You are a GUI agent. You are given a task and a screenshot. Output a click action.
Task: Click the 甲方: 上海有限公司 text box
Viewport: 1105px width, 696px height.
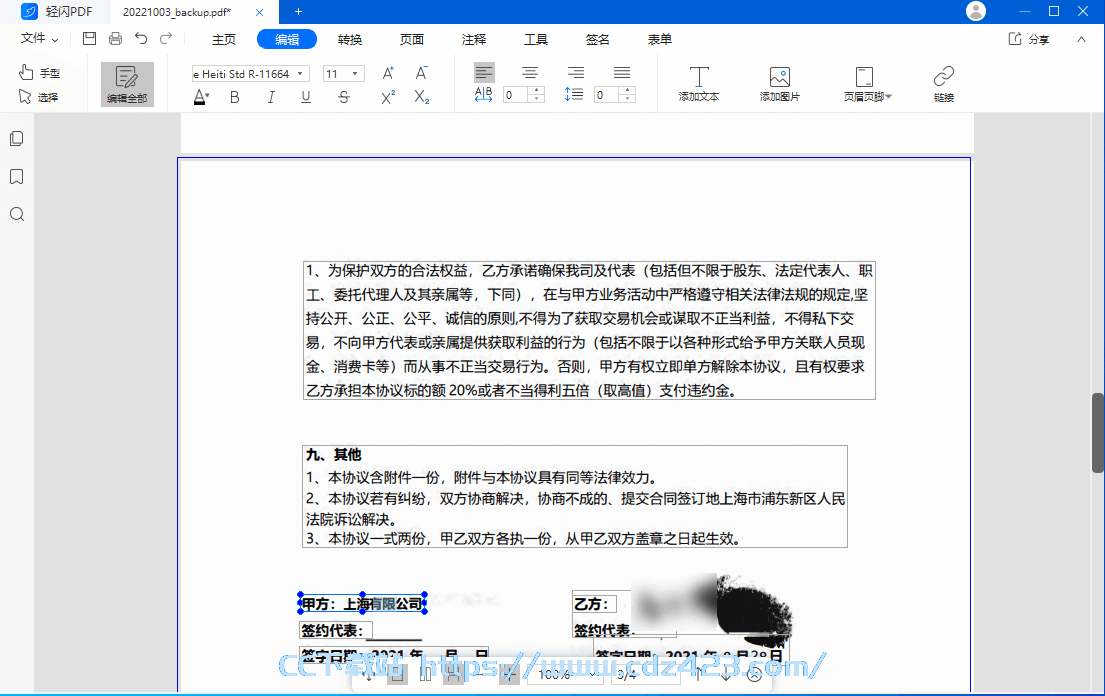(x=362, y=604)
